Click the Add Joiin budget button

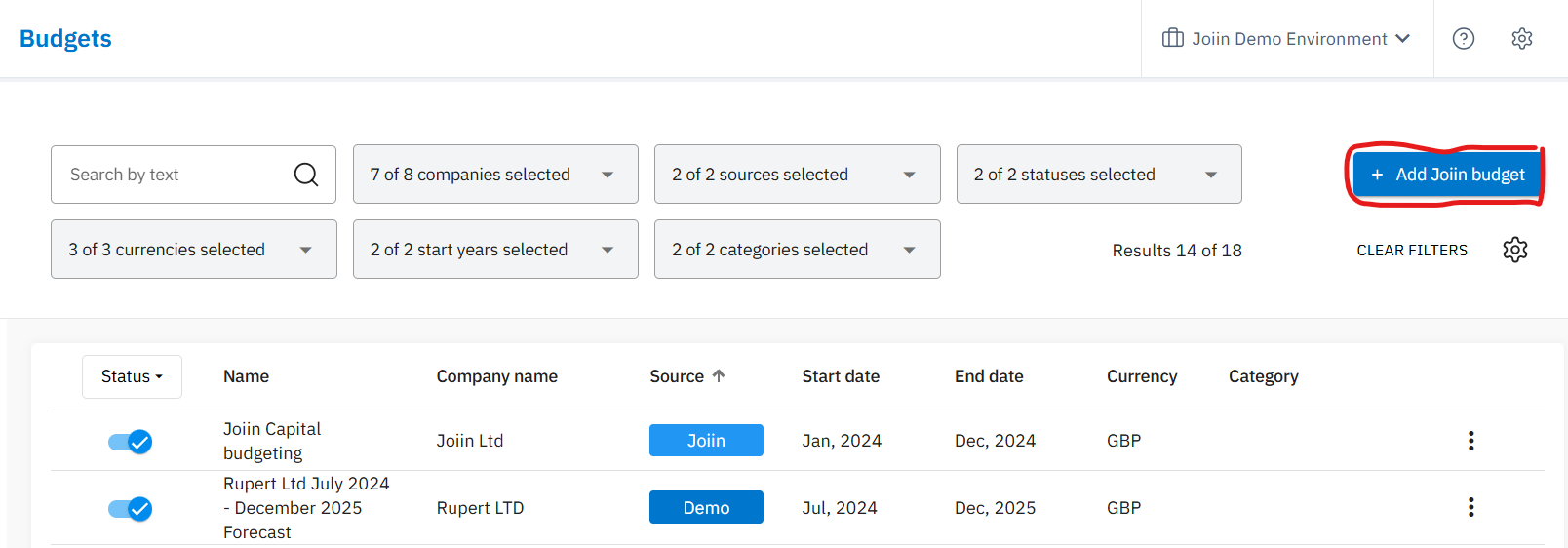click(x=1447, y=175)
